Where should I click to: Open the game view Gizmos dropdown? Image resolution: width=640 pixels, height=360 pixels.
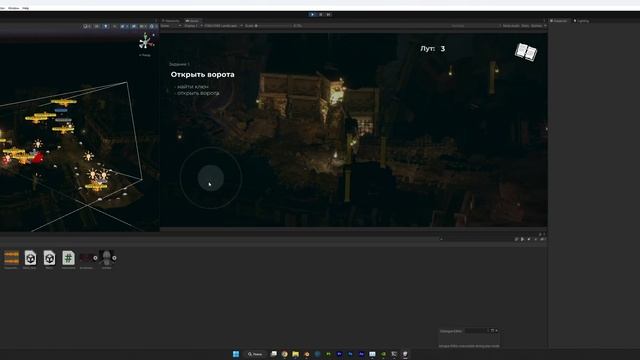(x=538, y=26)
